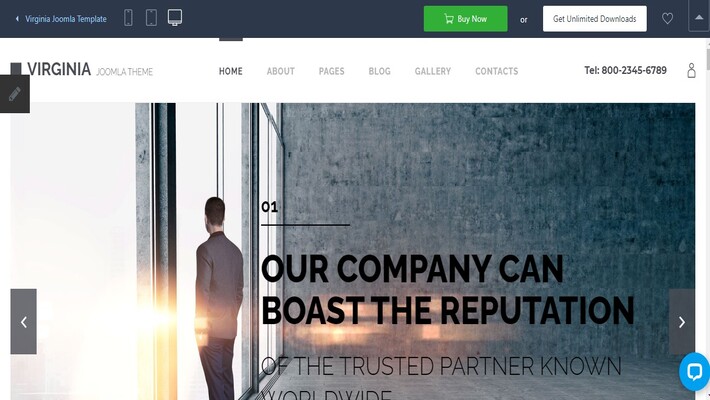This screenshot has width=710, height=400.
Task: Open the Gallery menu item
Action: point(433,71)
